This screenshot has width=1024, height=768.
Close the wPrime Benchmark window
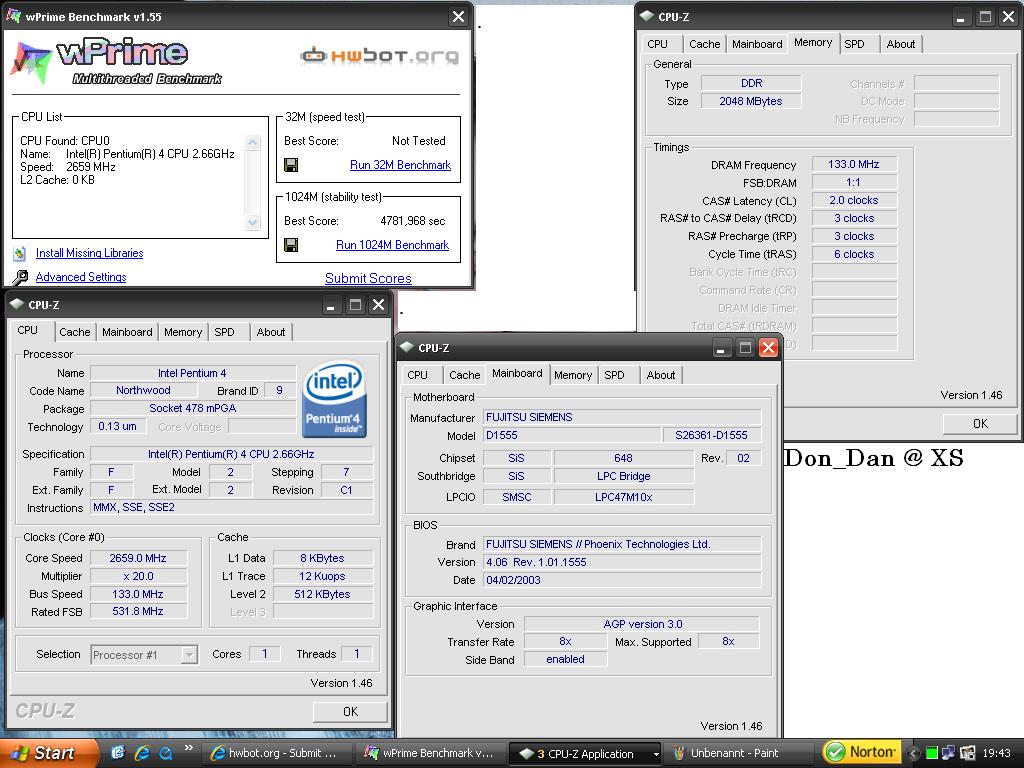coord(458,17)
